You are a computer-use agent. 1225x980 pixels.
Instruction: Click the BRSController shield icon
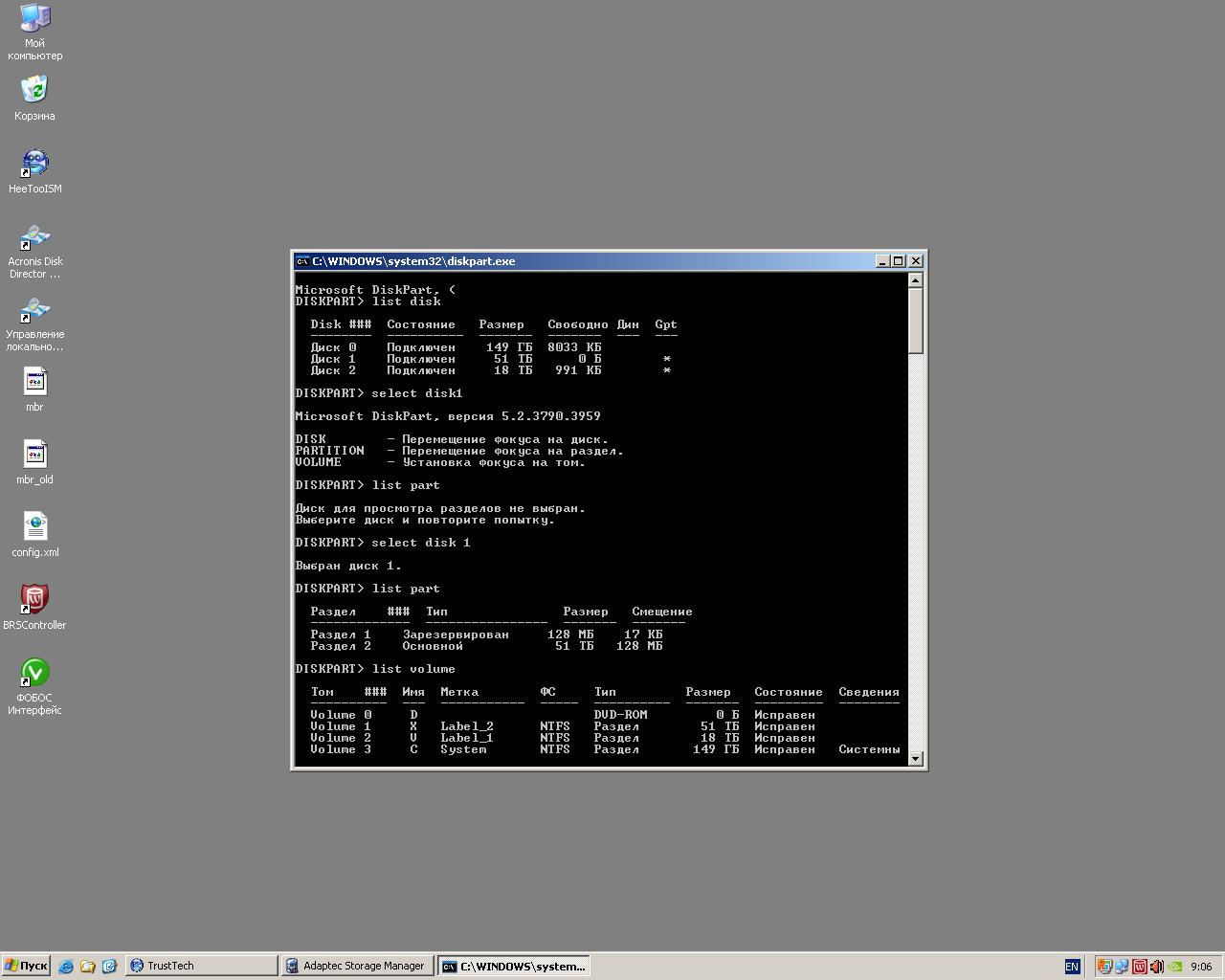coord(34,600)
